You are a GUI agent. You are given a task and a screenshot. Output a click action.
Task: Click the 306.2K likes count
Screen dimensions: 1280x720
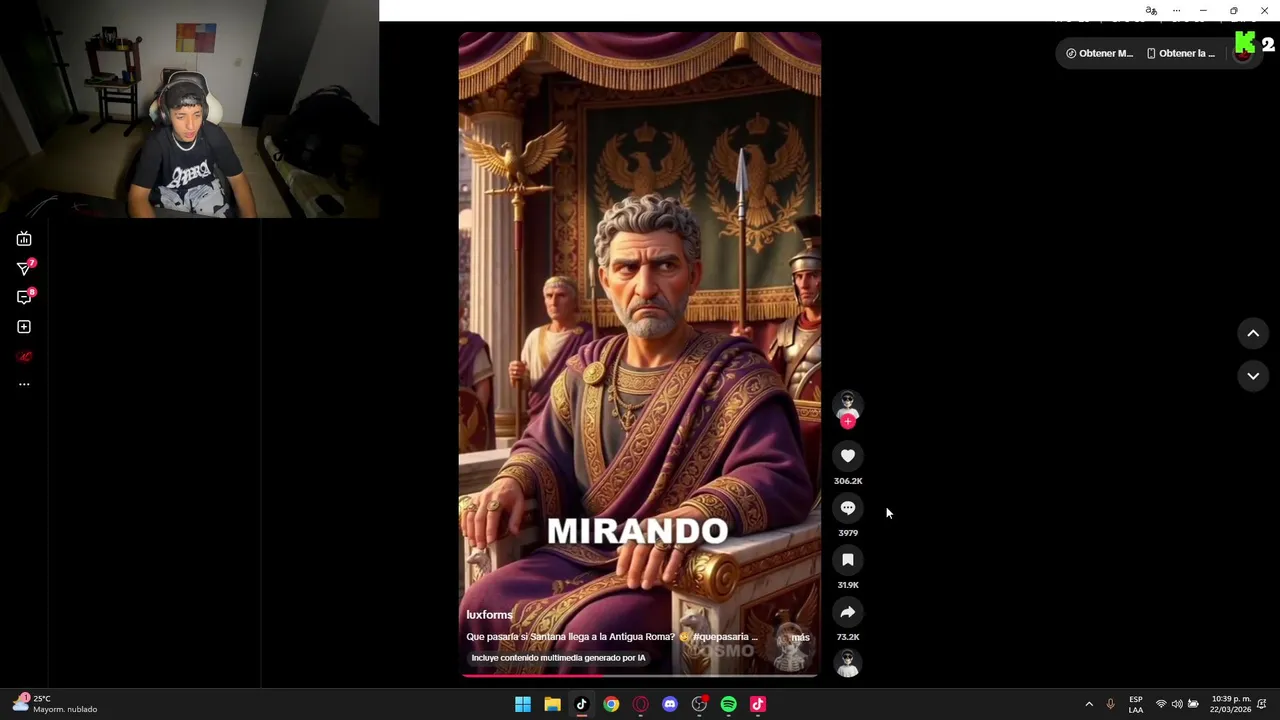[848, 481]
